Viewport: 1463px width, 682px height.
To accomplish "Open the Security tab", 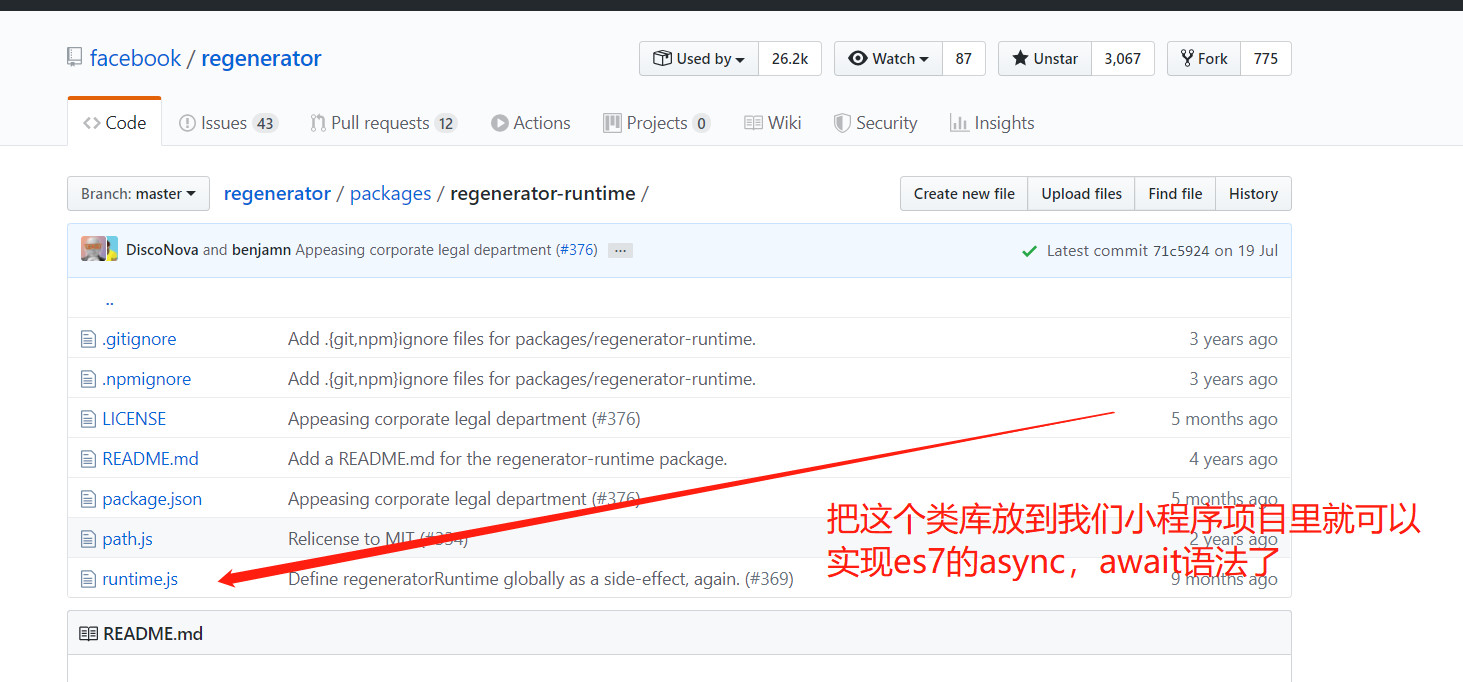I will click(x=875, y=123).
